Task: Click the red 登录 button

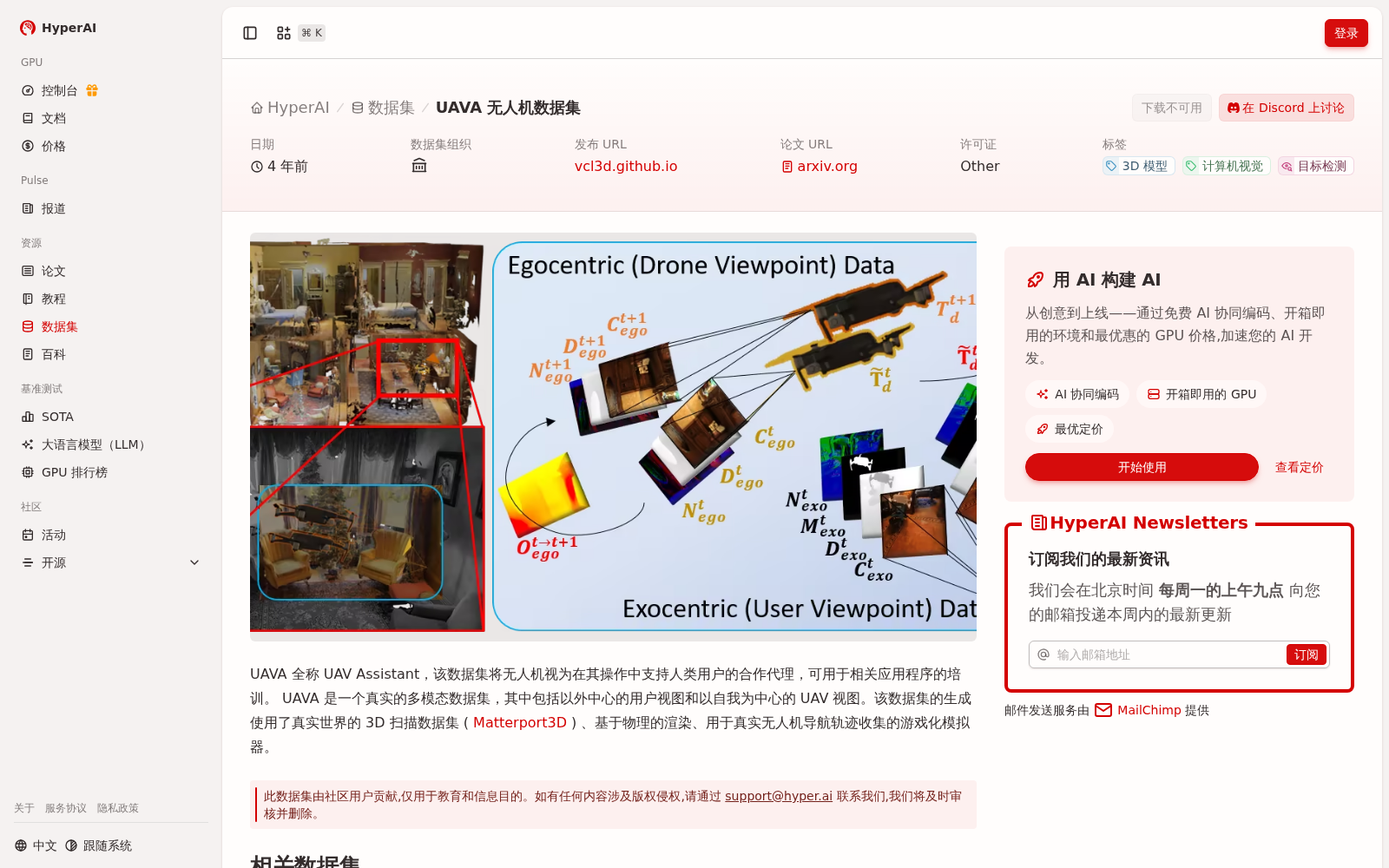Action: [1346, 33]
